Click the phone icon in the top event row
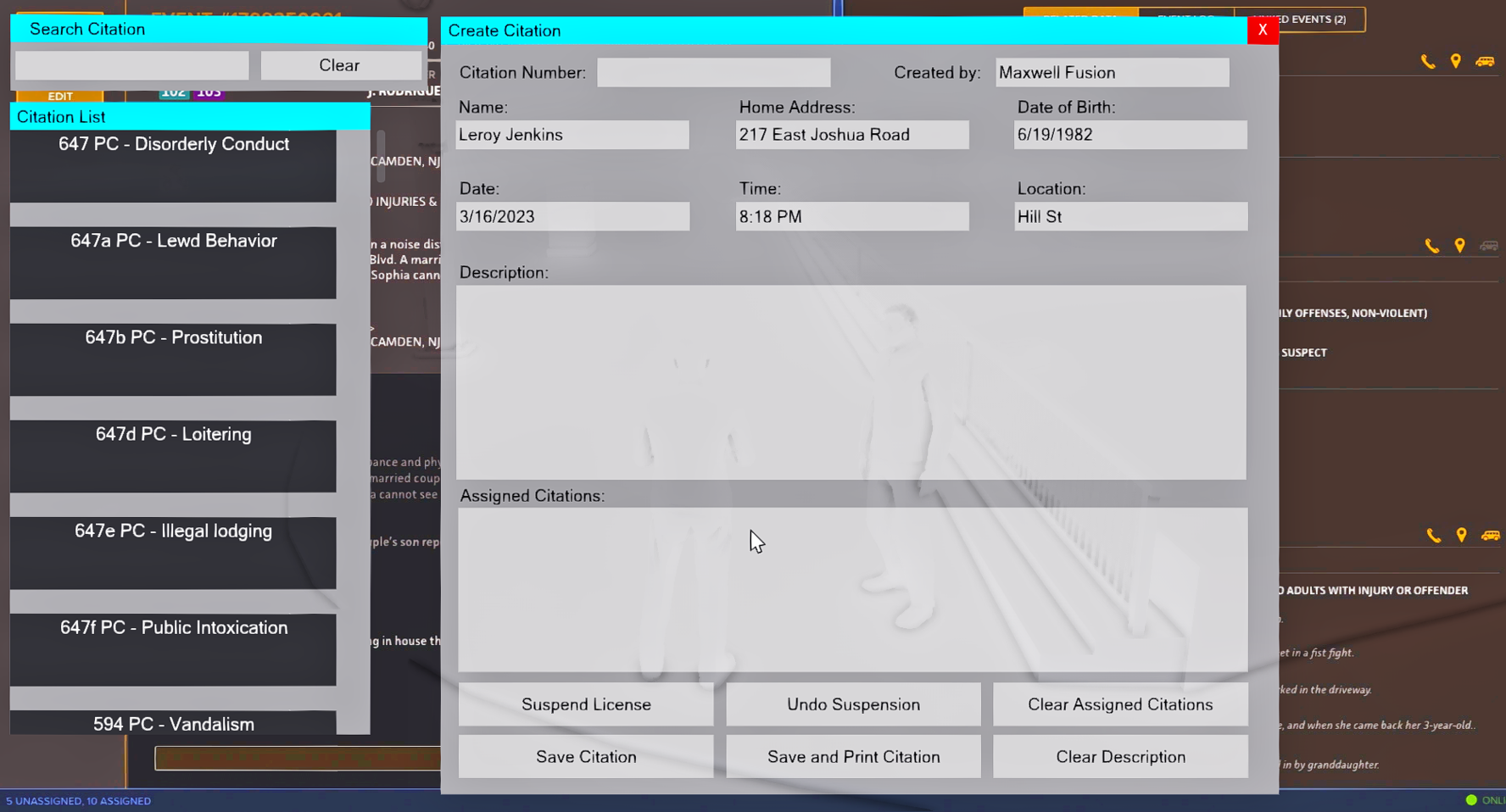The height and width of the screenshot is (812, 1506). tap(1428, 62)
